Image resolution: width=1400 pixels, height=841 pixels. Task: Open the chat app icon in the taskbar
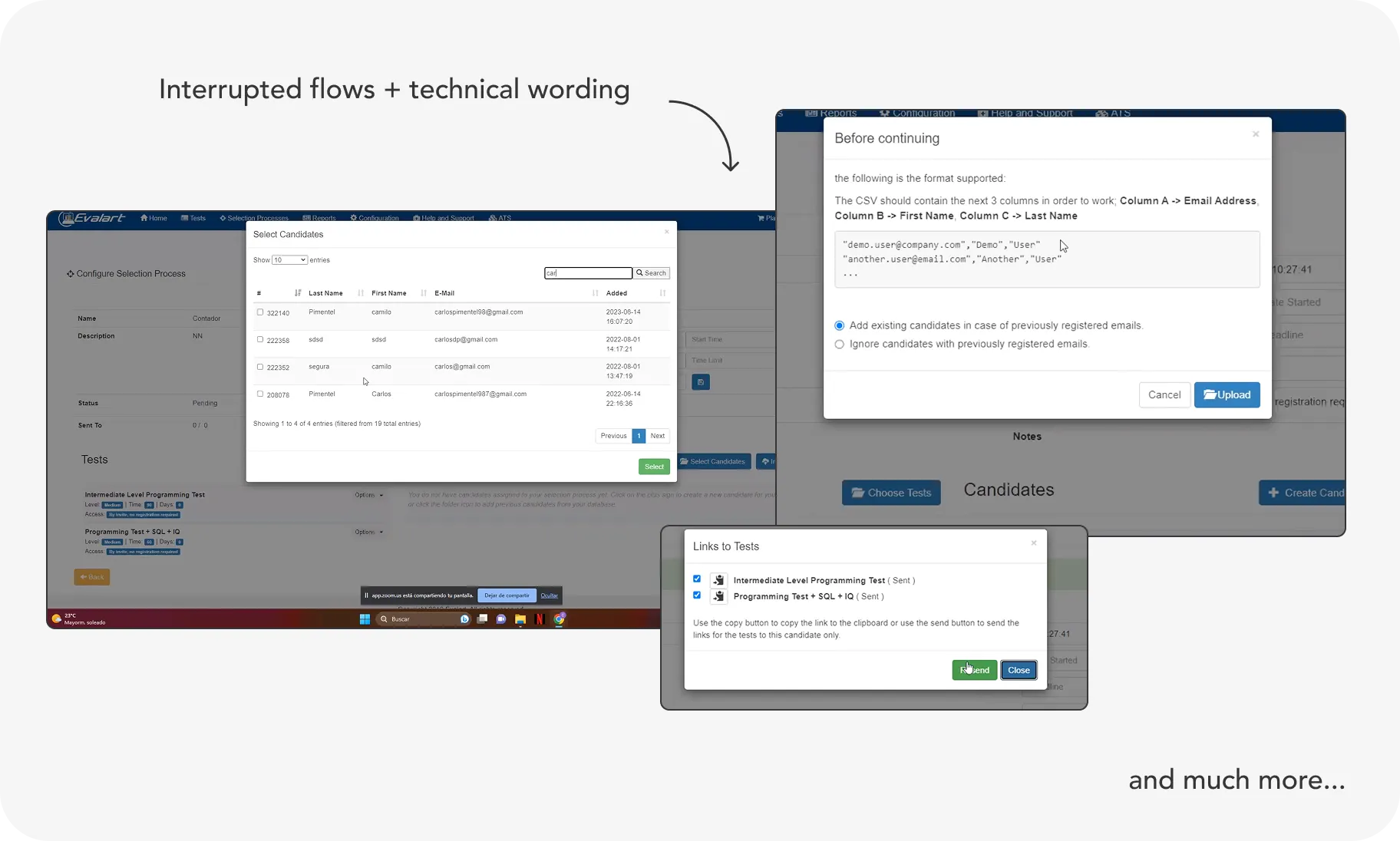(x=501, y=619)
